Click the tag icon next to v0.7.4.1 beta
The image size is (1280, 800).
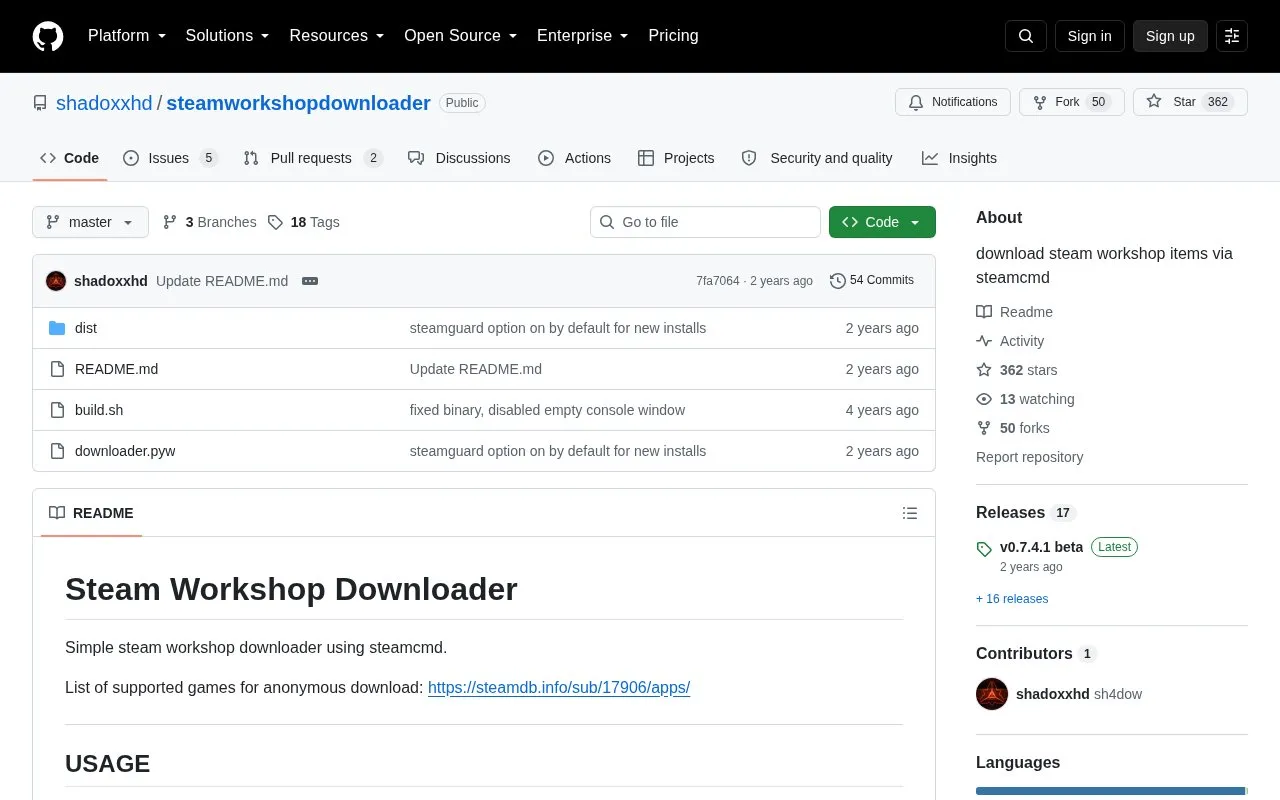click(x=984, y=548)
